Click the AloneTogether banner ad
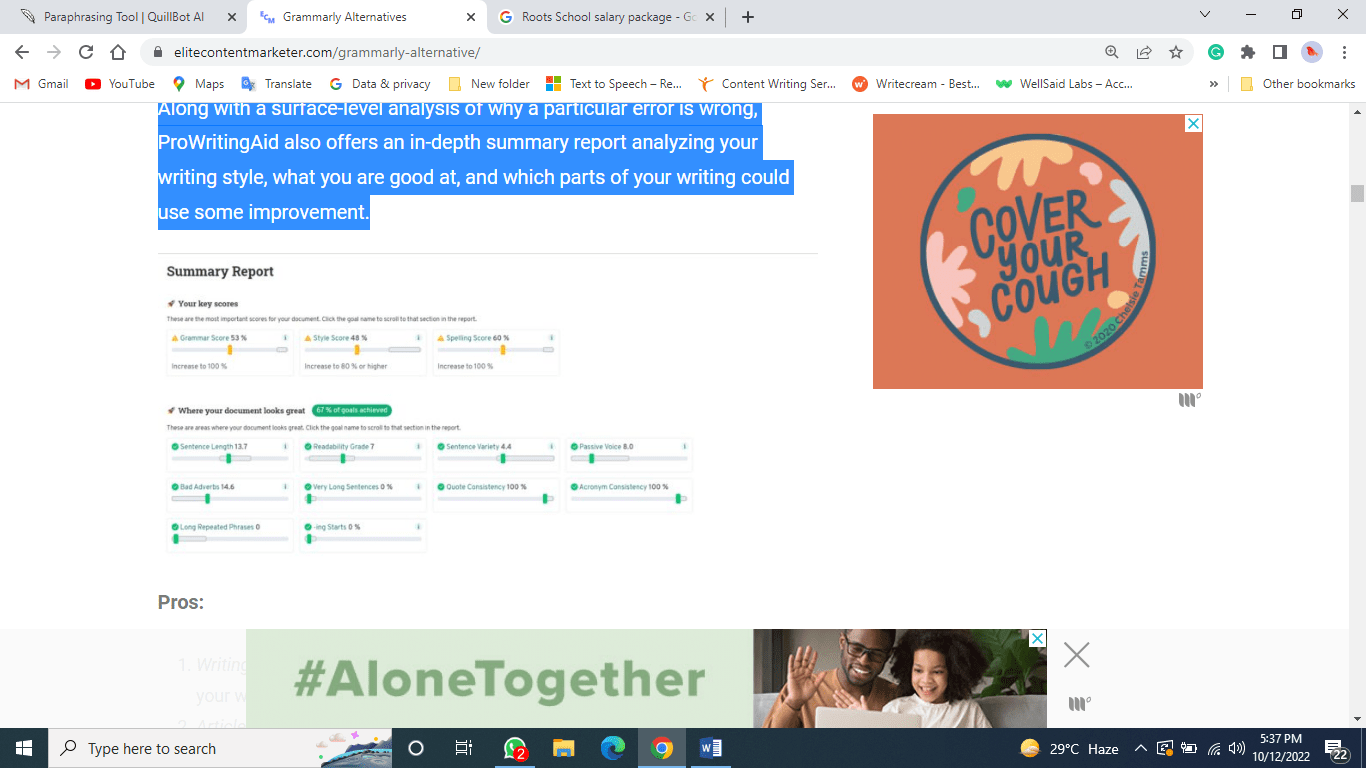 [646, 678]
